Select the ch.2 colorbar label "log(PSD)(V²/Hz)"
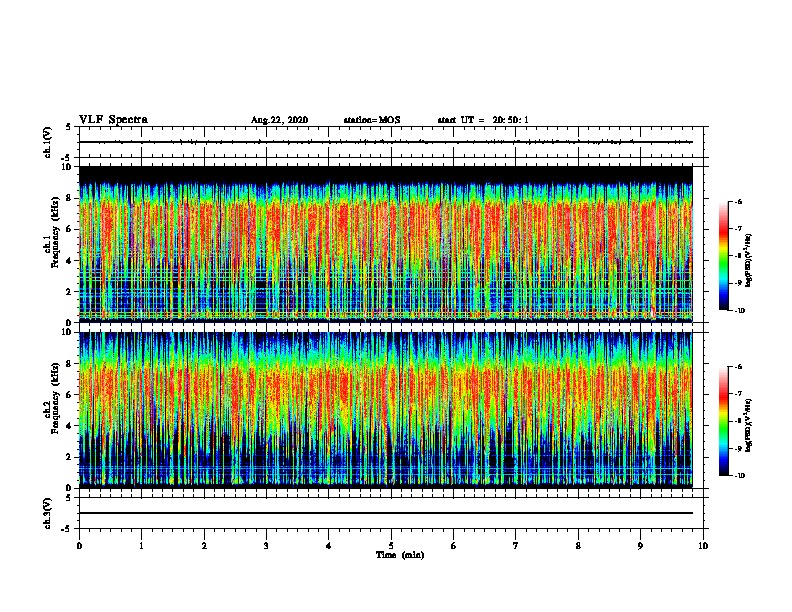The width and height of the screenshot is (792, 612). coord(749,425)
